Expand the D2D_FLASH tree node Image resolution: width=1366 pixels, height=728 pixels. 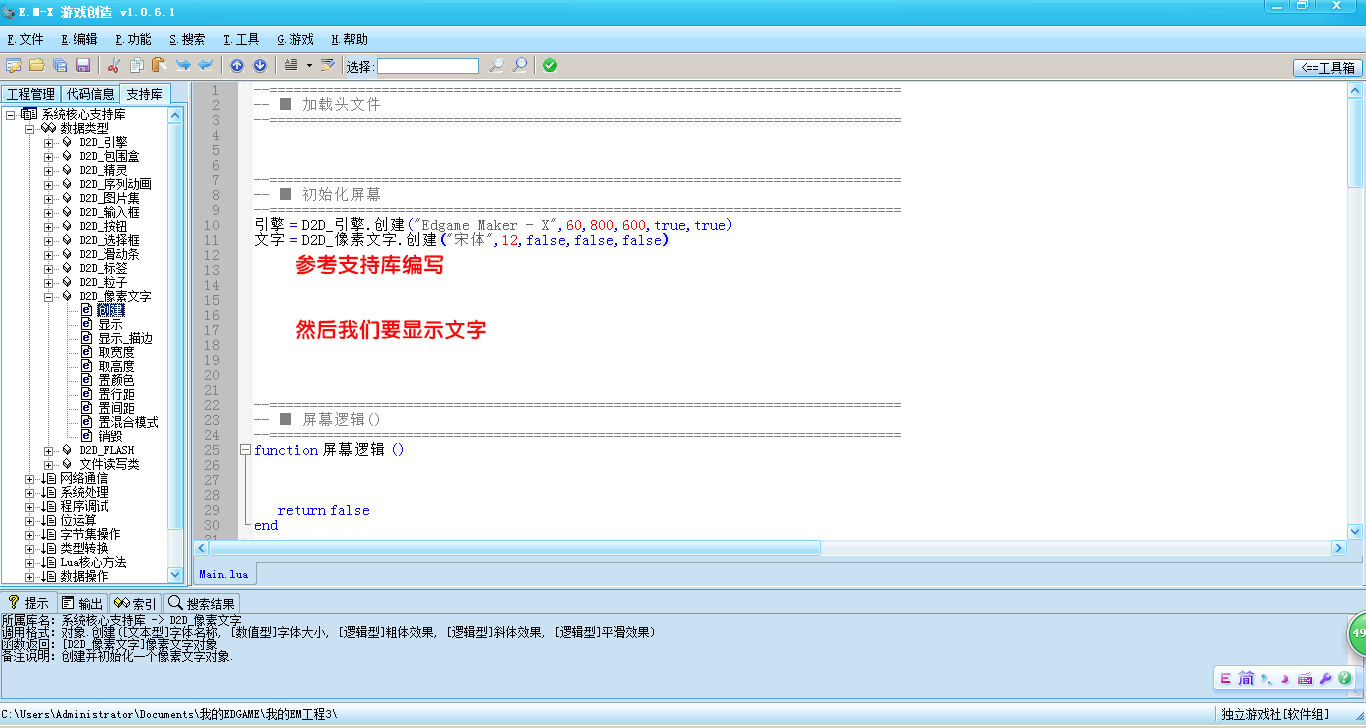(x=48, y=451)
